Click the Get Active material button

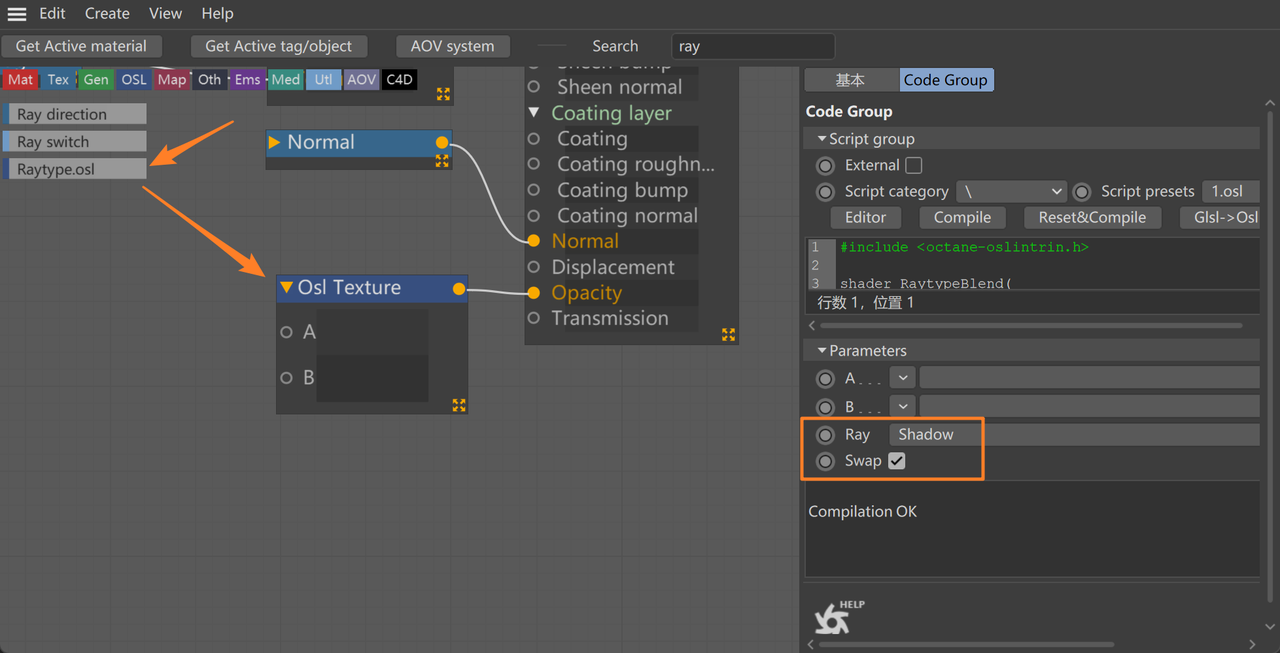point(81,46)
